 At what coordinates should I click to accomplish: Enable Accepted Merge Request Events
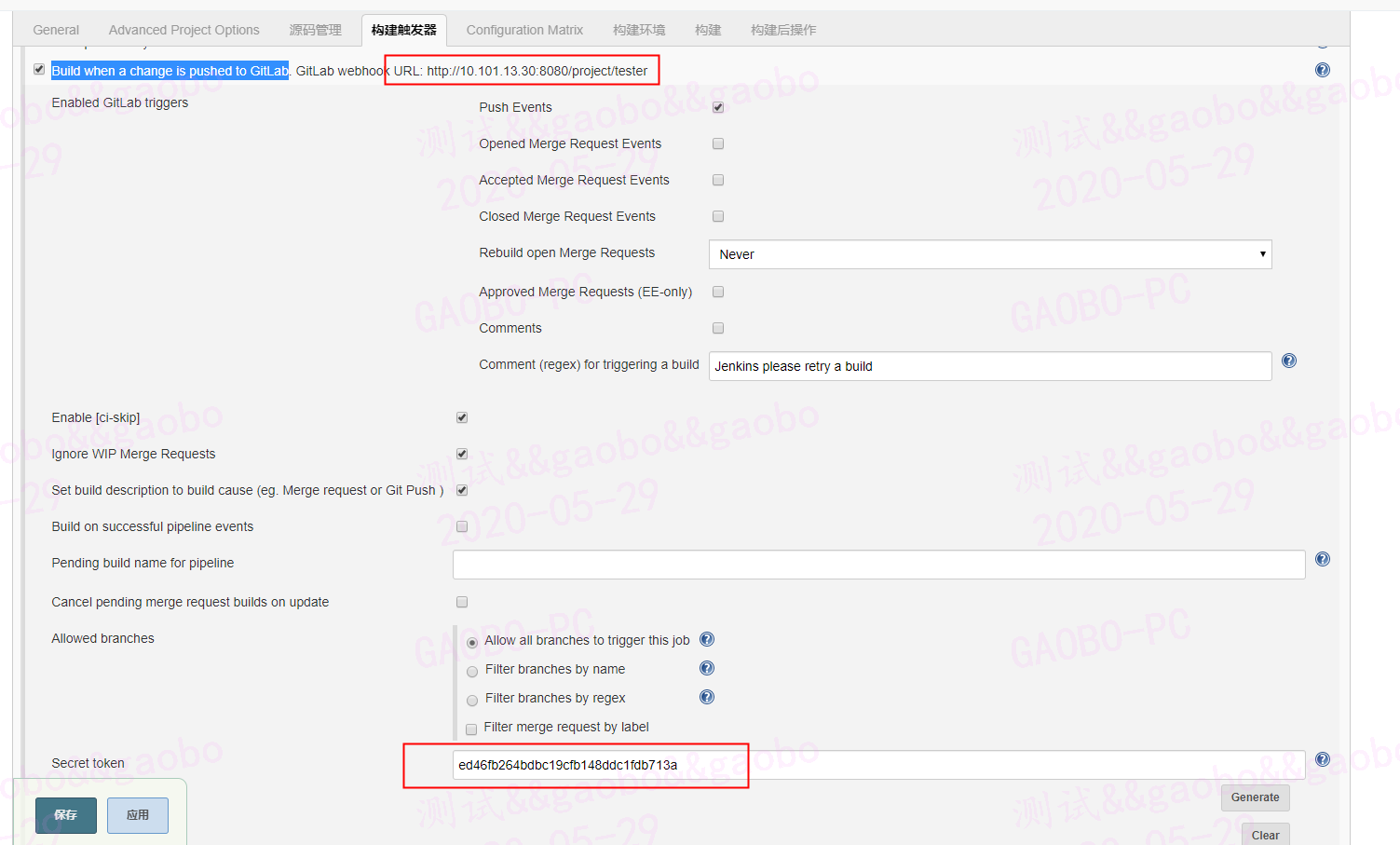(x=718, y=180)
